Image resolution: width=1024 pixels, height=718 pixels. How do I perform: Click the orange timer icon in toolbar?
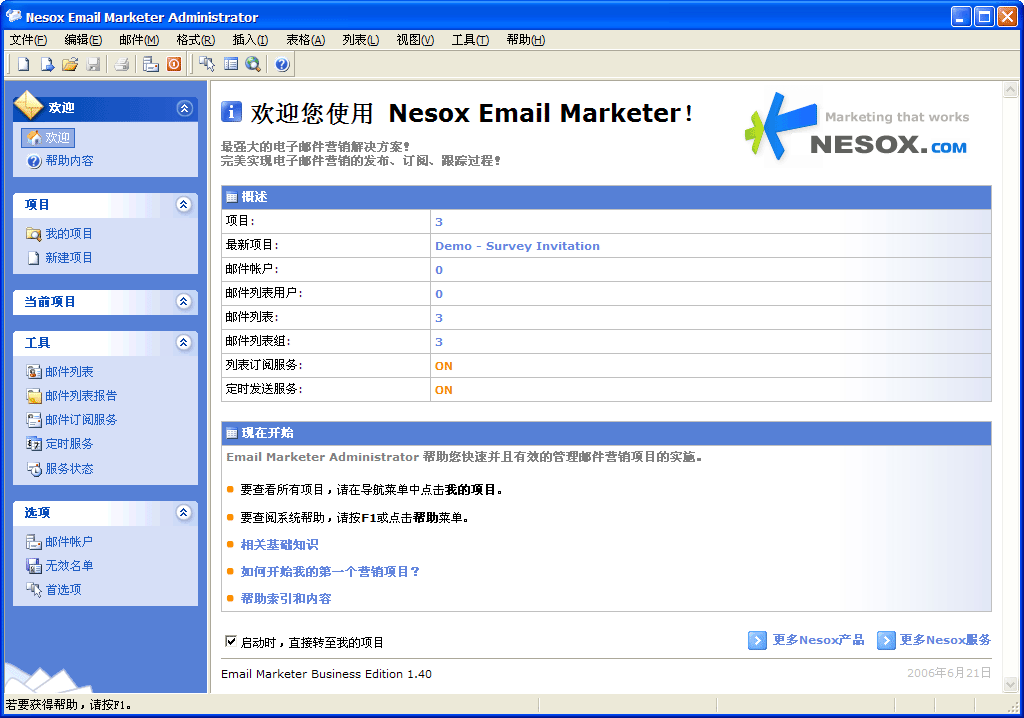(x=174, y=65)
